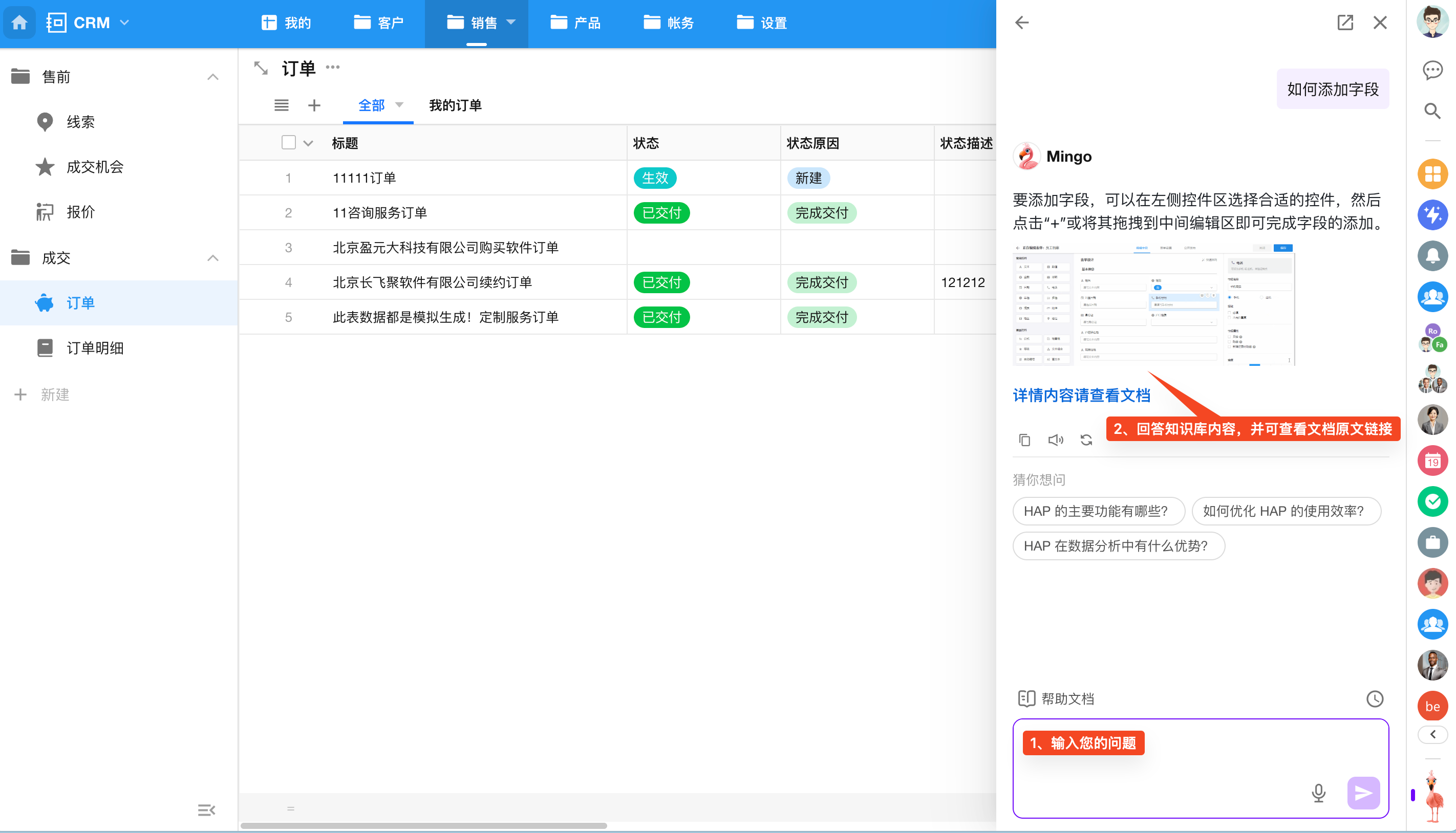
Task: Switch to the 我的订单 view tab
Action: click(x=455, y=105)
